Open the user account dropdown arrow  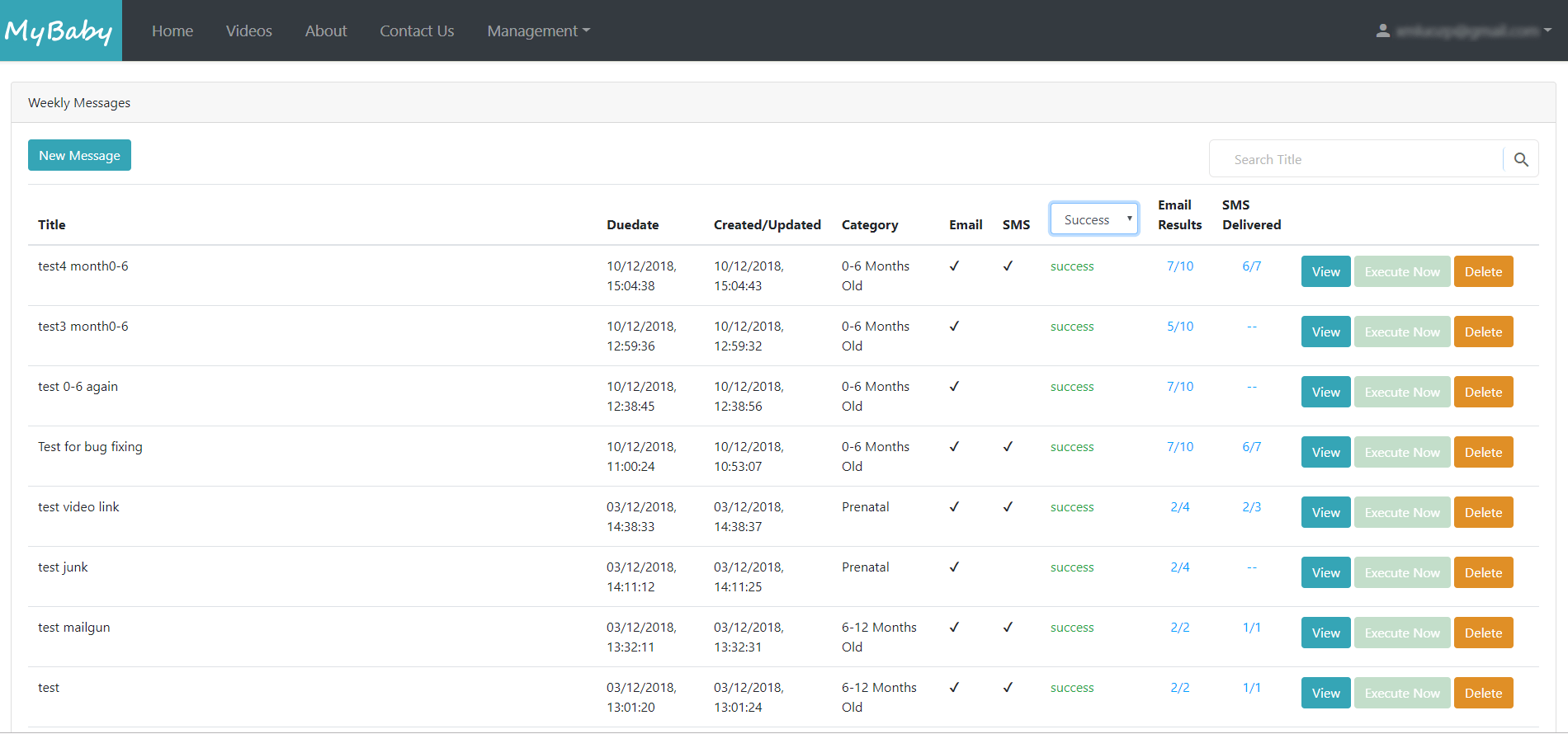(1547, 31)
